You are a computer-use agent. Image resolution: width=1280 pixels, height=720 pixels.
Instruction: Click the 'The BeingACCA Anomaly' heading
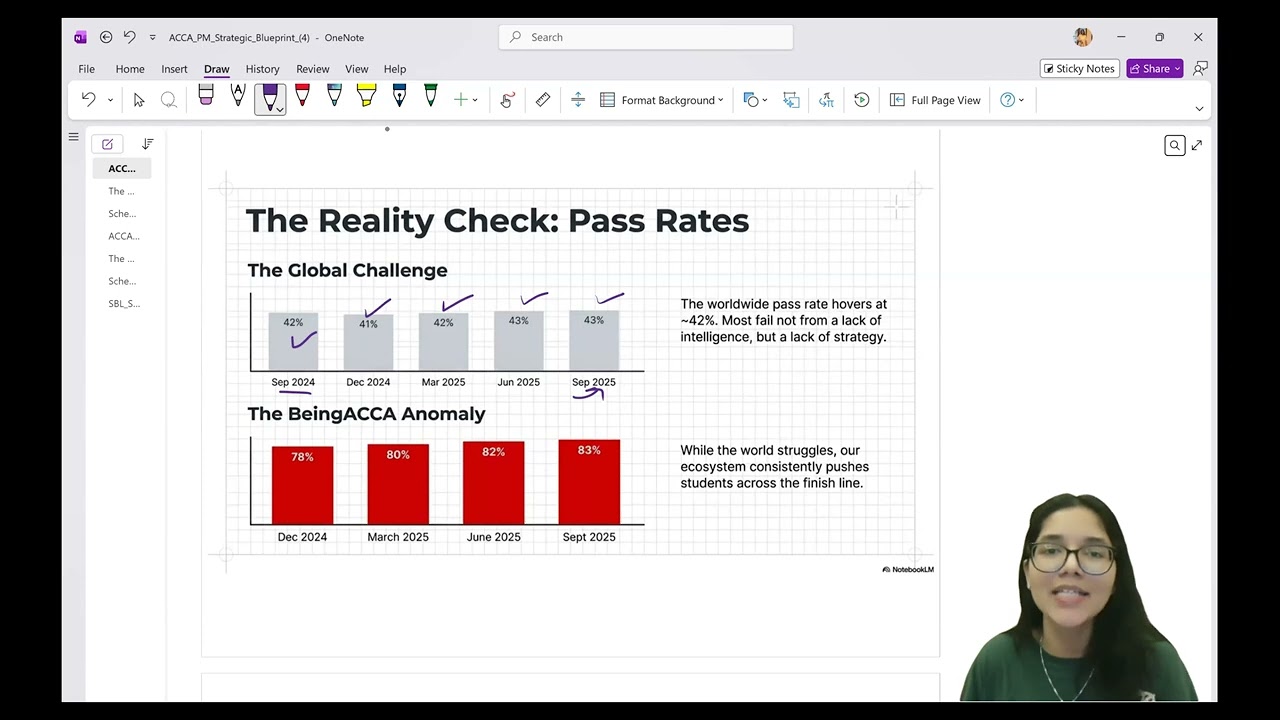[x=366, y=413]
